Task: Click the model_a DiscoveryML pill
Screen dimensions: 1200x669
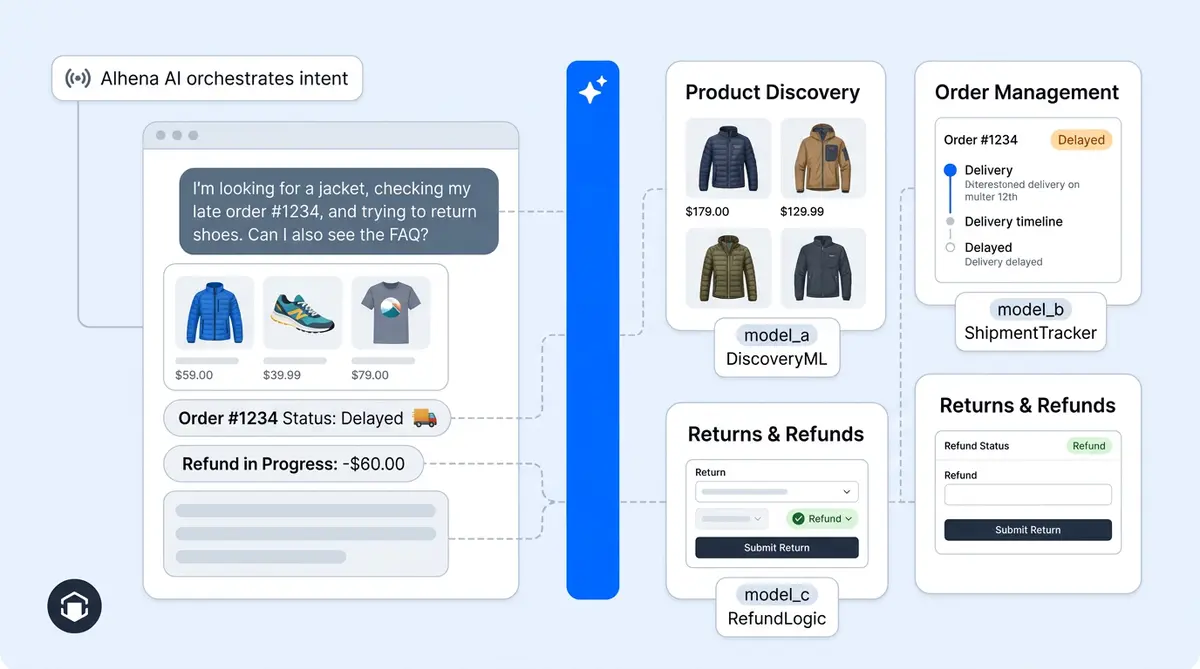Action: pyautogui.click(x=777, y=347)
